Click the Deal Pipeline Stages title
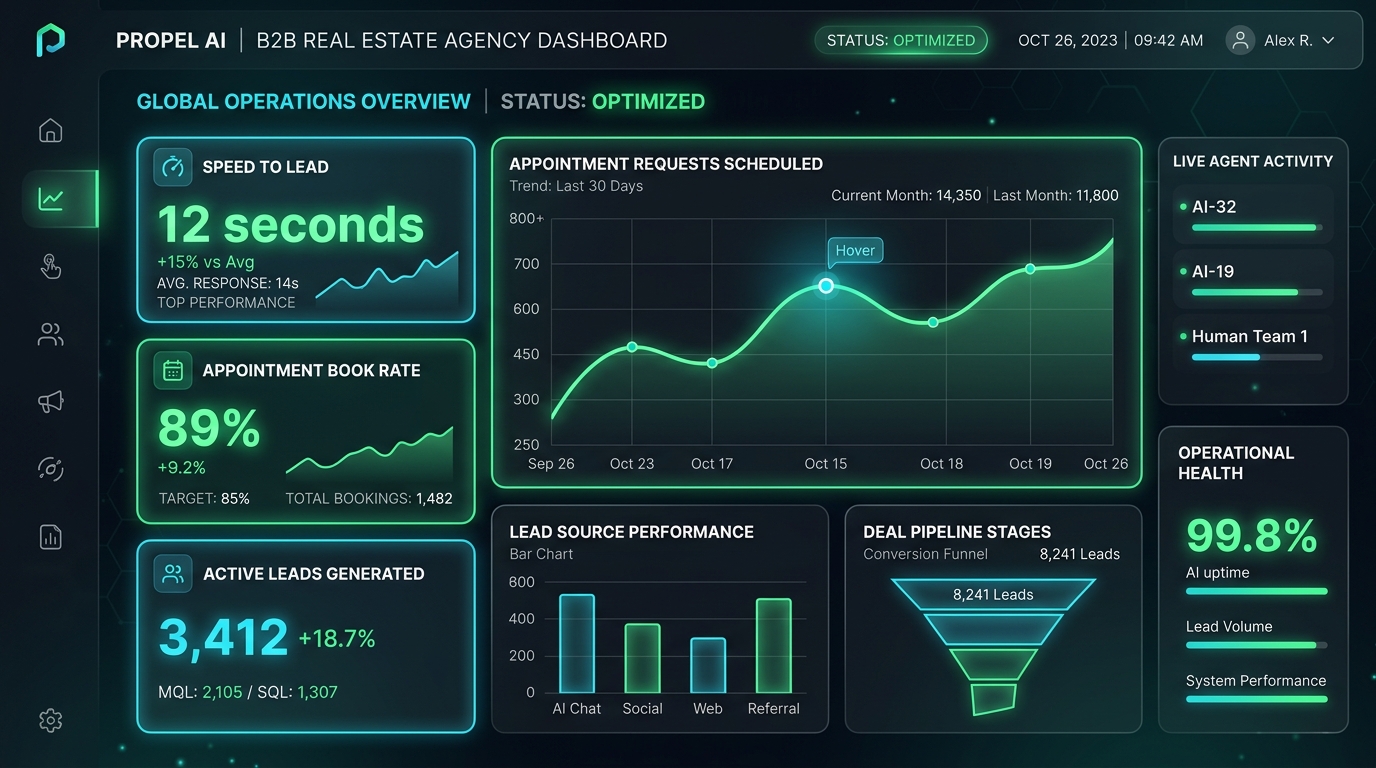Image resolution: width=1376 pixels, height=768 pixels. click(957, 532)
